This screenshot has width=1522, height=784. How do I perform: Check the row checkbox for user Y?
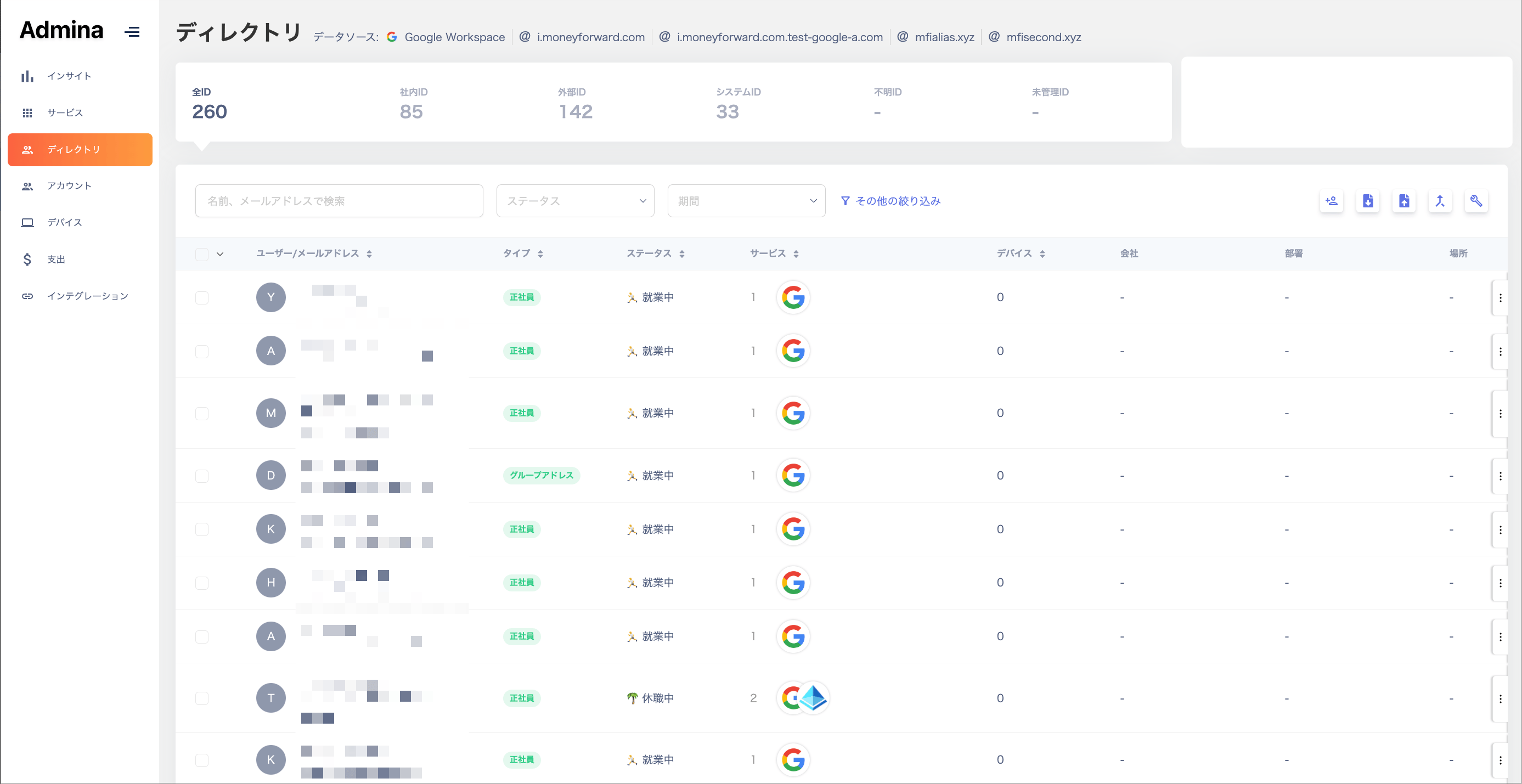202,298
